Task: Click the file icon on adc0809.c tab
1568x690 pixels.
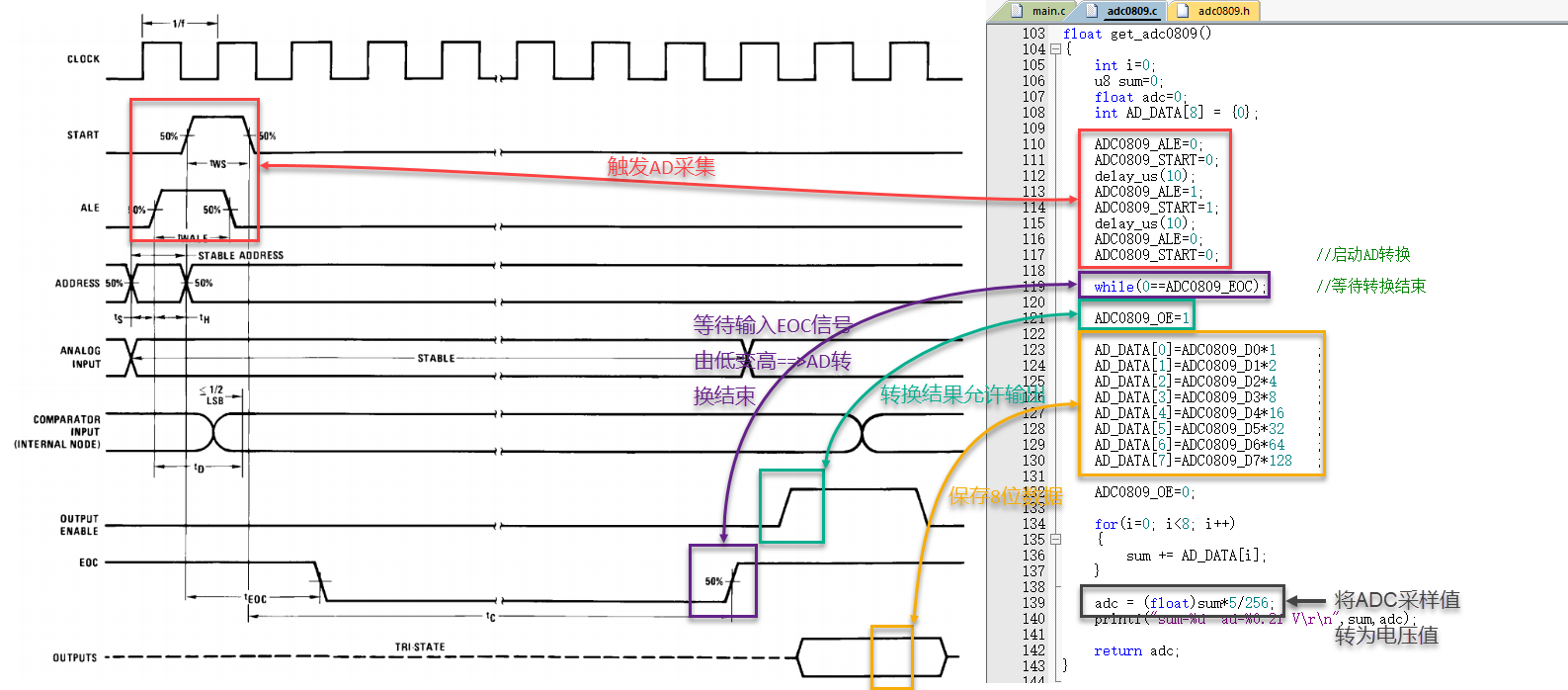Action: tap(1092, 11)
